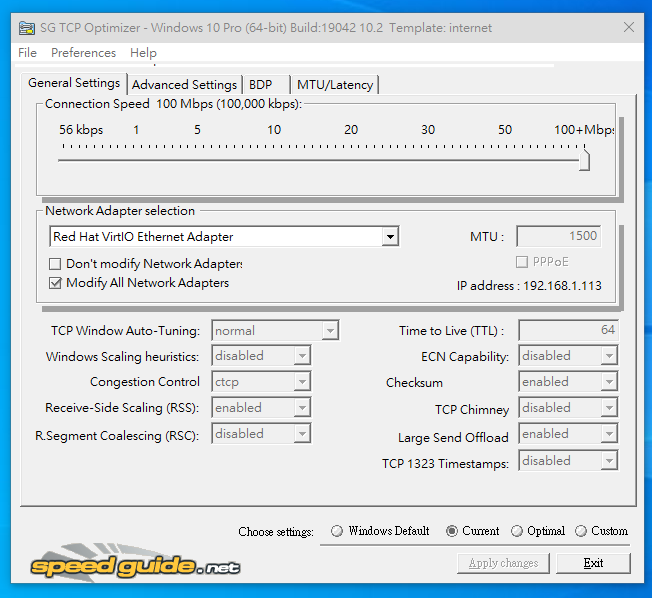The width and height of the screenshot is (652, 598).
Task: Expand the Congestion Control dropdown
Action: (x=302, y=382)
